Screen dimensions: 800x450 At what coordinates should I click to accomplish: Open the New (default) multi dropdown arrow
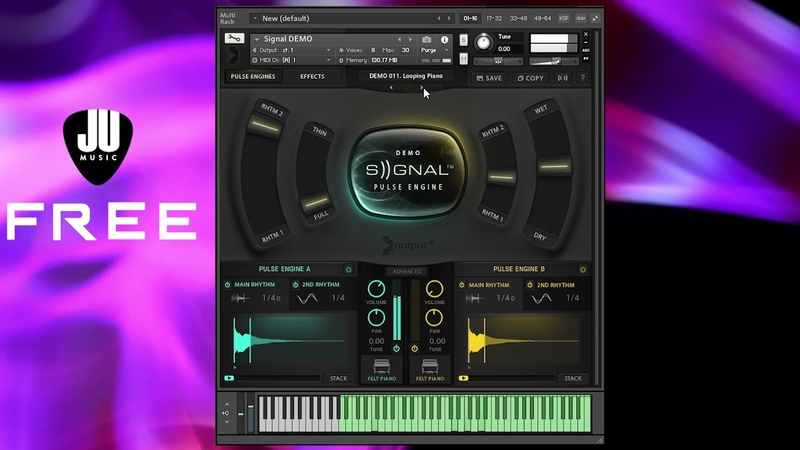[x=255, y=18]
